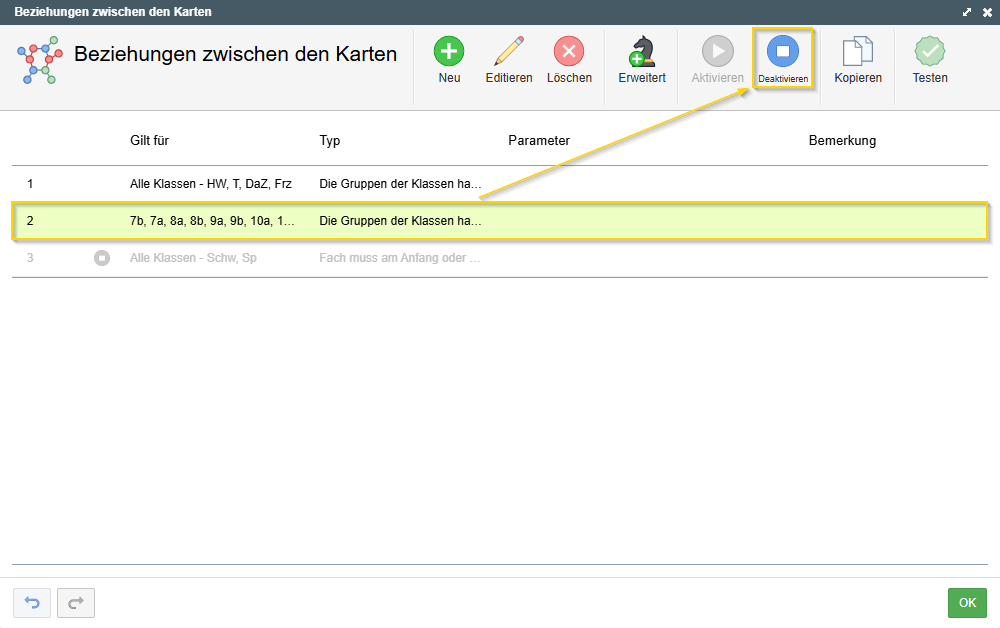Viewport: 1000px width, 628px height.
Task: Click the card relations network logo icon
Action: pyautogui.click(x=40, y=60)
